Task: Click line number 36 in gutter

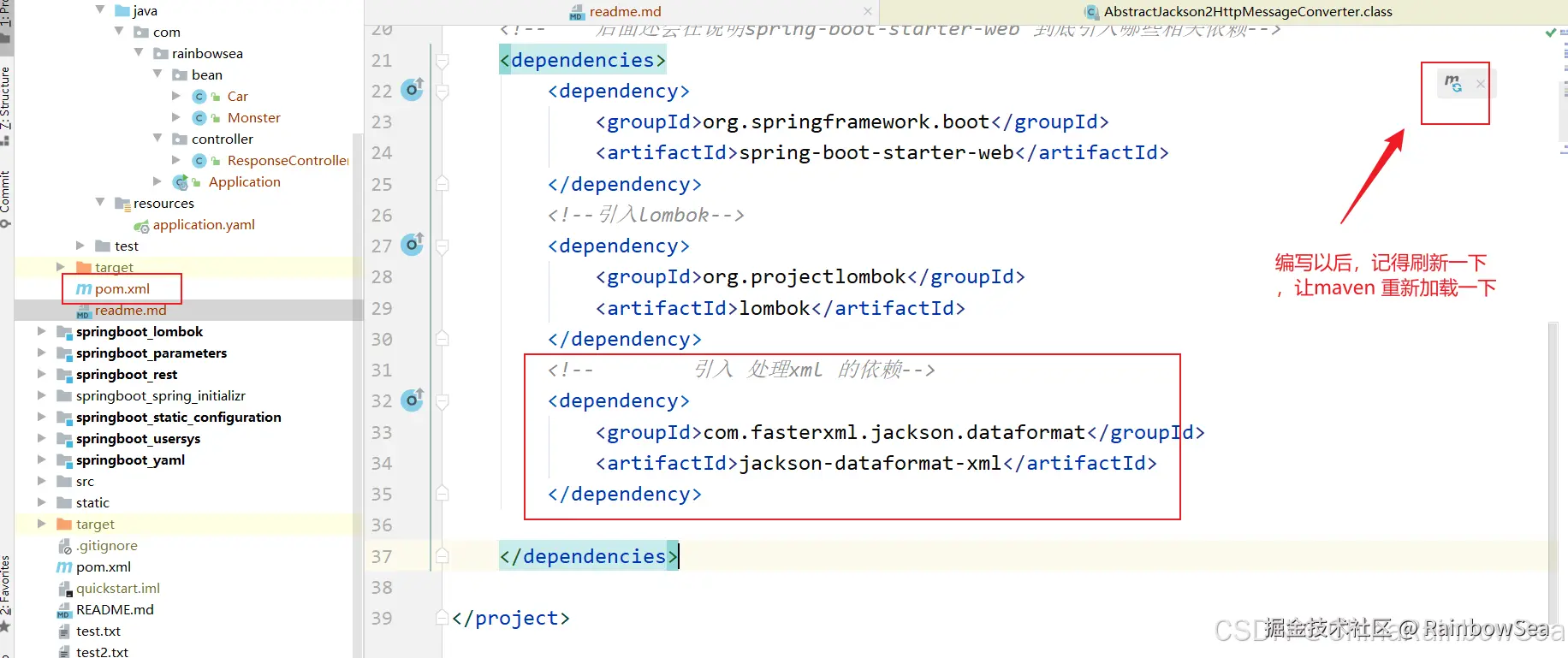Action: pyautogui.click(x=382, y=525)
